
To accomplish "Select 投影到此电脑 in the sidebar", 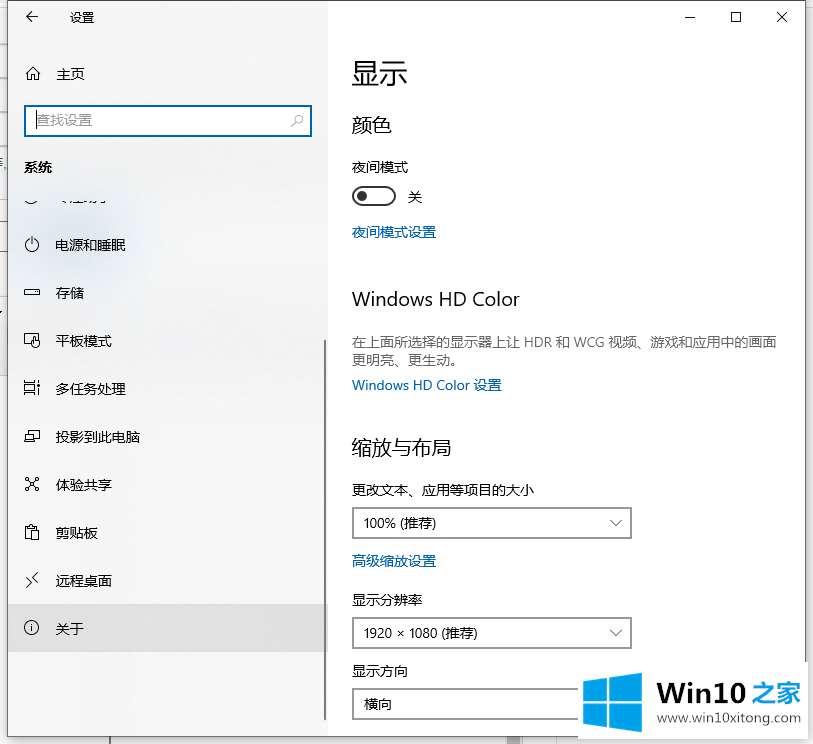I will [166, 437].
